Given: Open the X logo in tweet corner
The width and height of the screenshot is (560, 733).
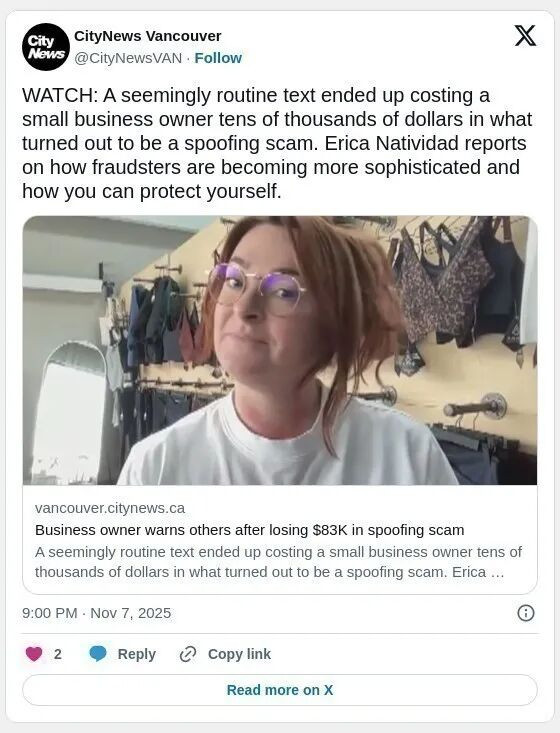Looking at the screenshot, I should [525, 36].
